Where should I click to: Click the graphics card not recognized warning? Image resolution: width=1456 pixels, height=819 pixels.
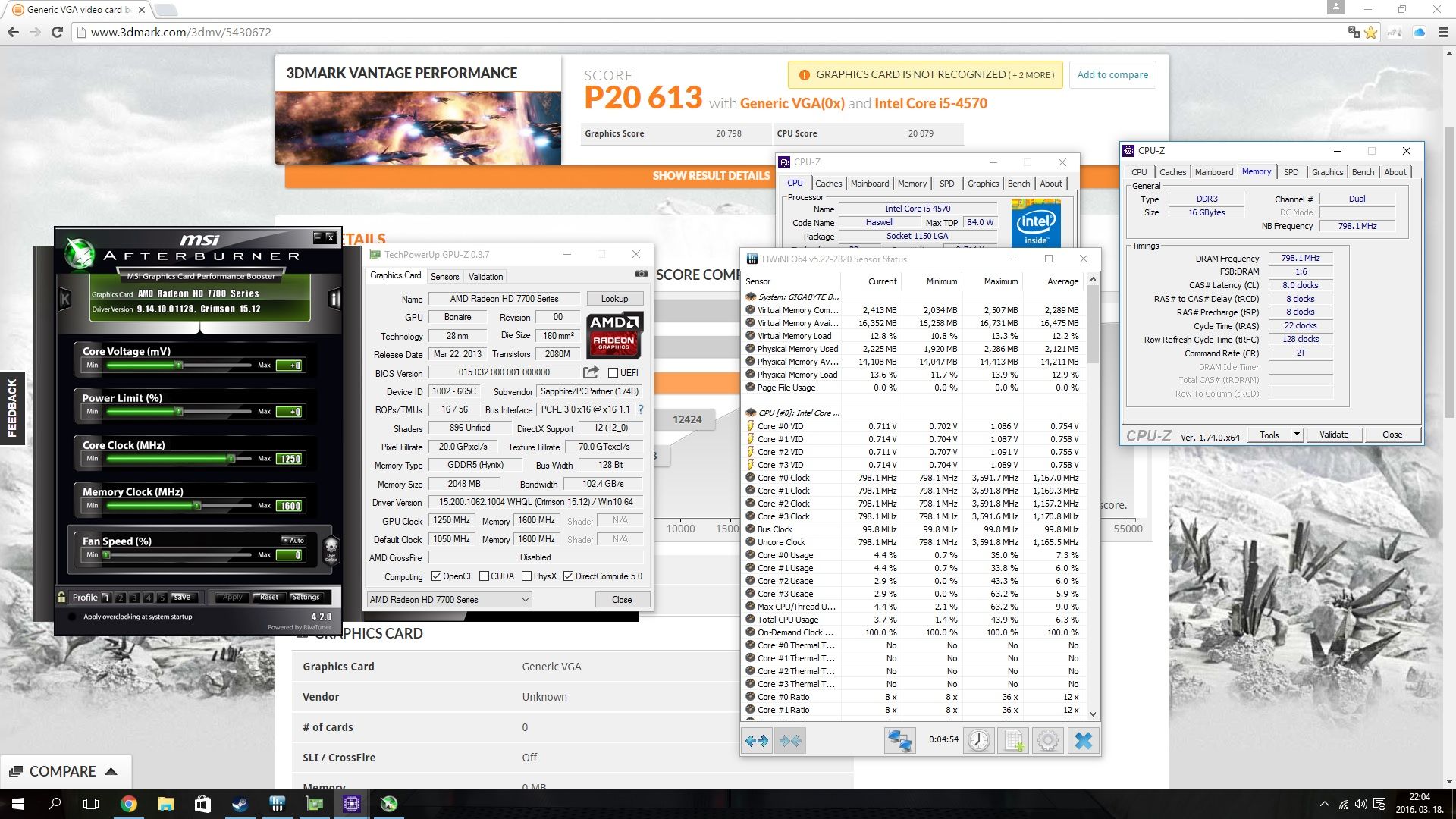tap(925, 74)
